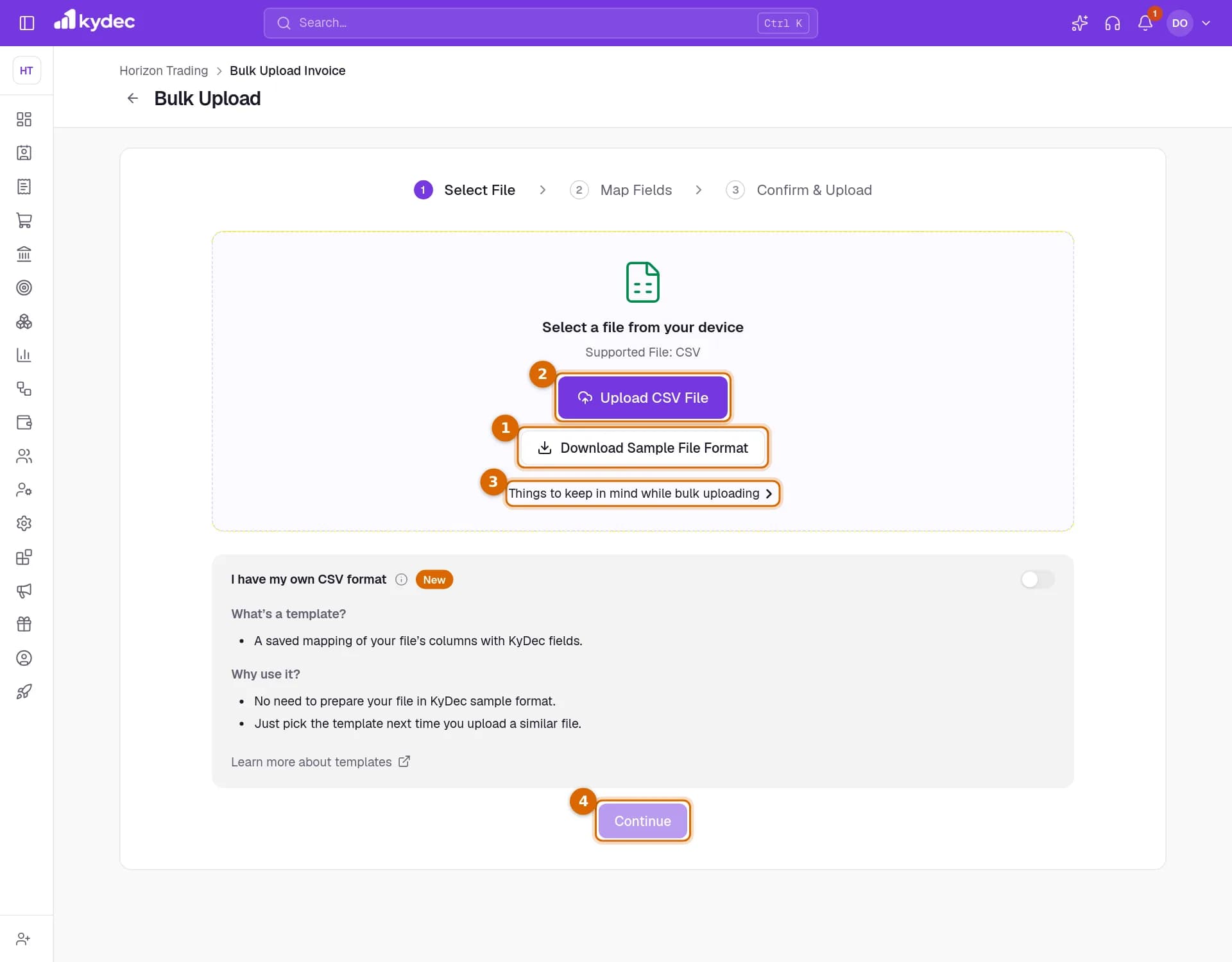This screenshot has width=1232, height=962.
Task: Open Learn more about templates link
Action: point(320,762)
